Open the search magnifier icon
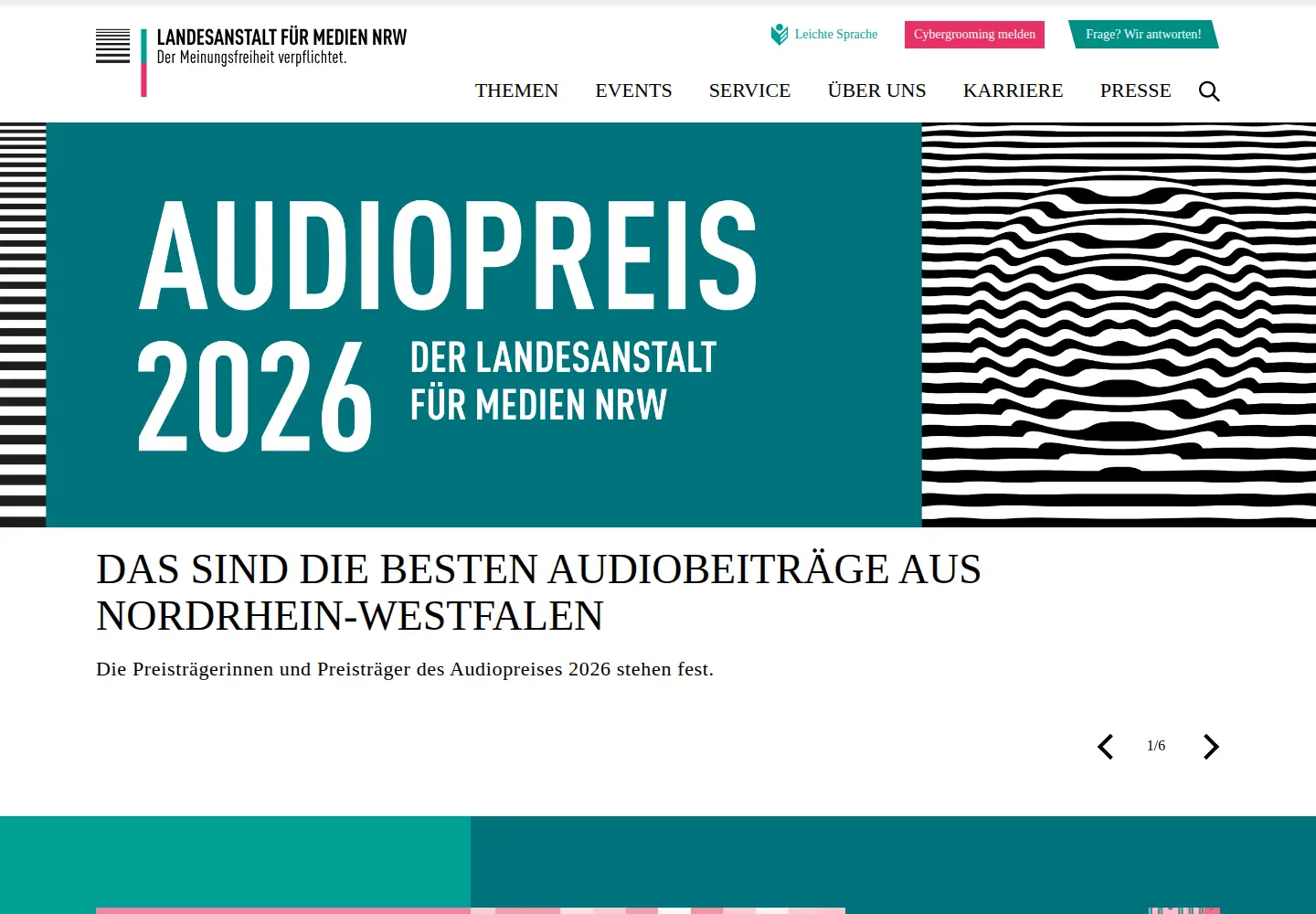1316x914 pixels. 1209,91
